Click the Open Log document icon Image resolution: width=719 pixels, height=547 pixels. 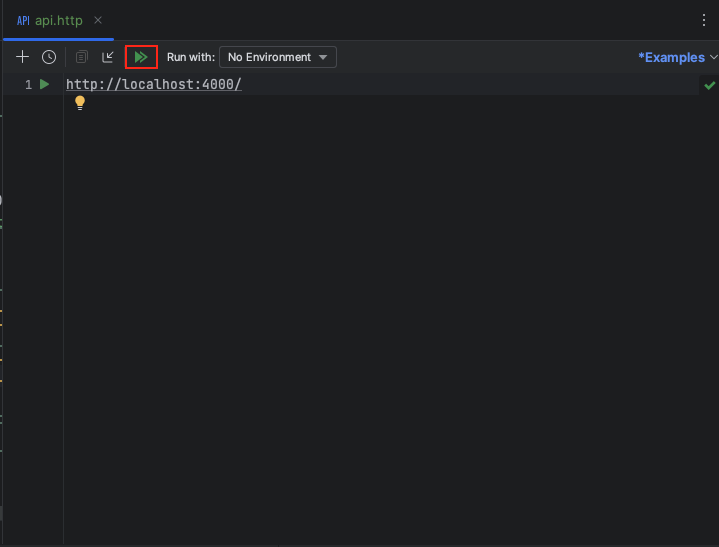82,57
